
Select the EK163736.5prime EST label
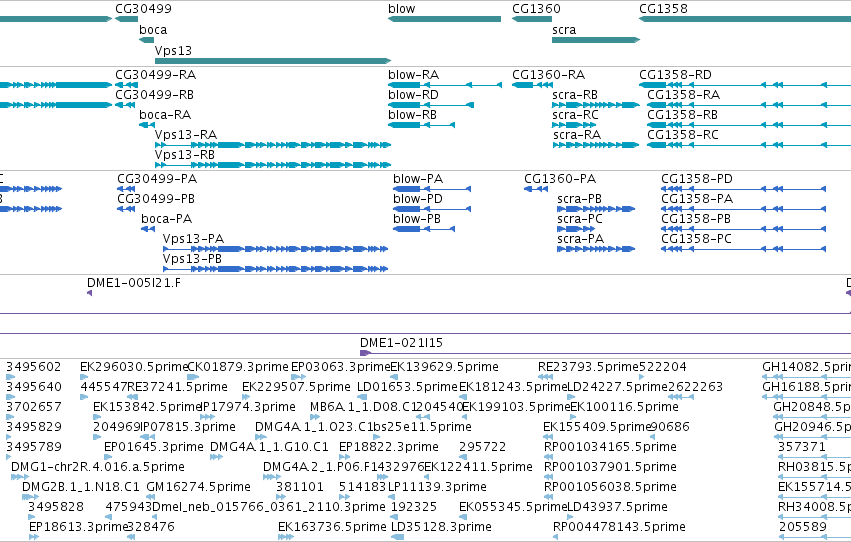coord(332,527)
